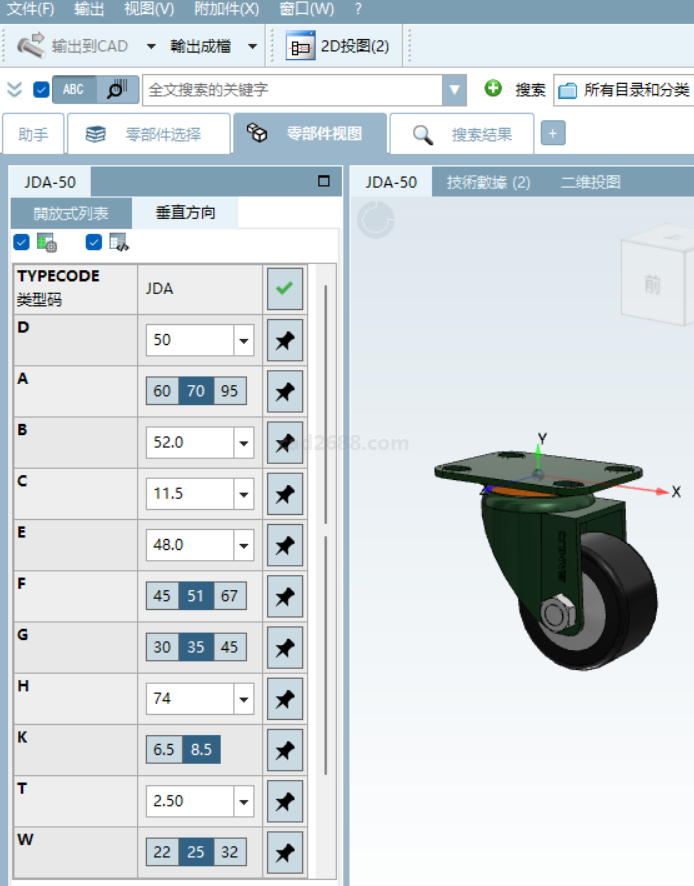Screen dimensions: 694x886
Task: Open the full-text search history dropdown
Action: pyautogui.click(x=455, y=90)
